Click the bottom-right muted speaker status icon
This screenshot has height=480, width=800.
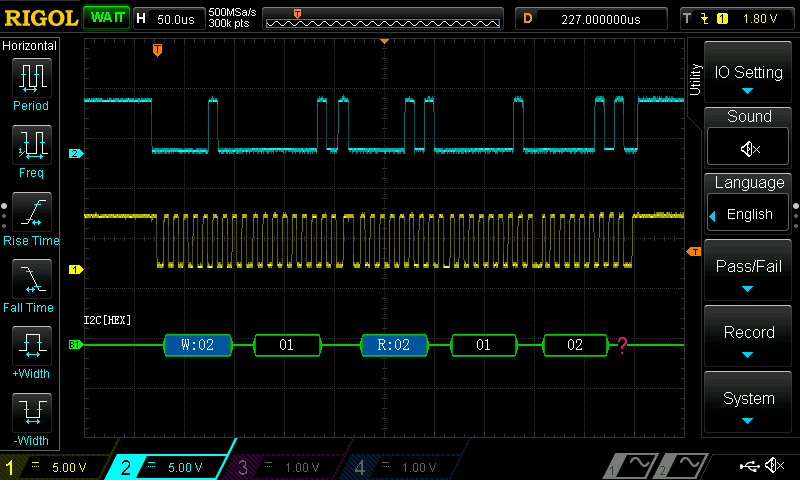point(774,465)
